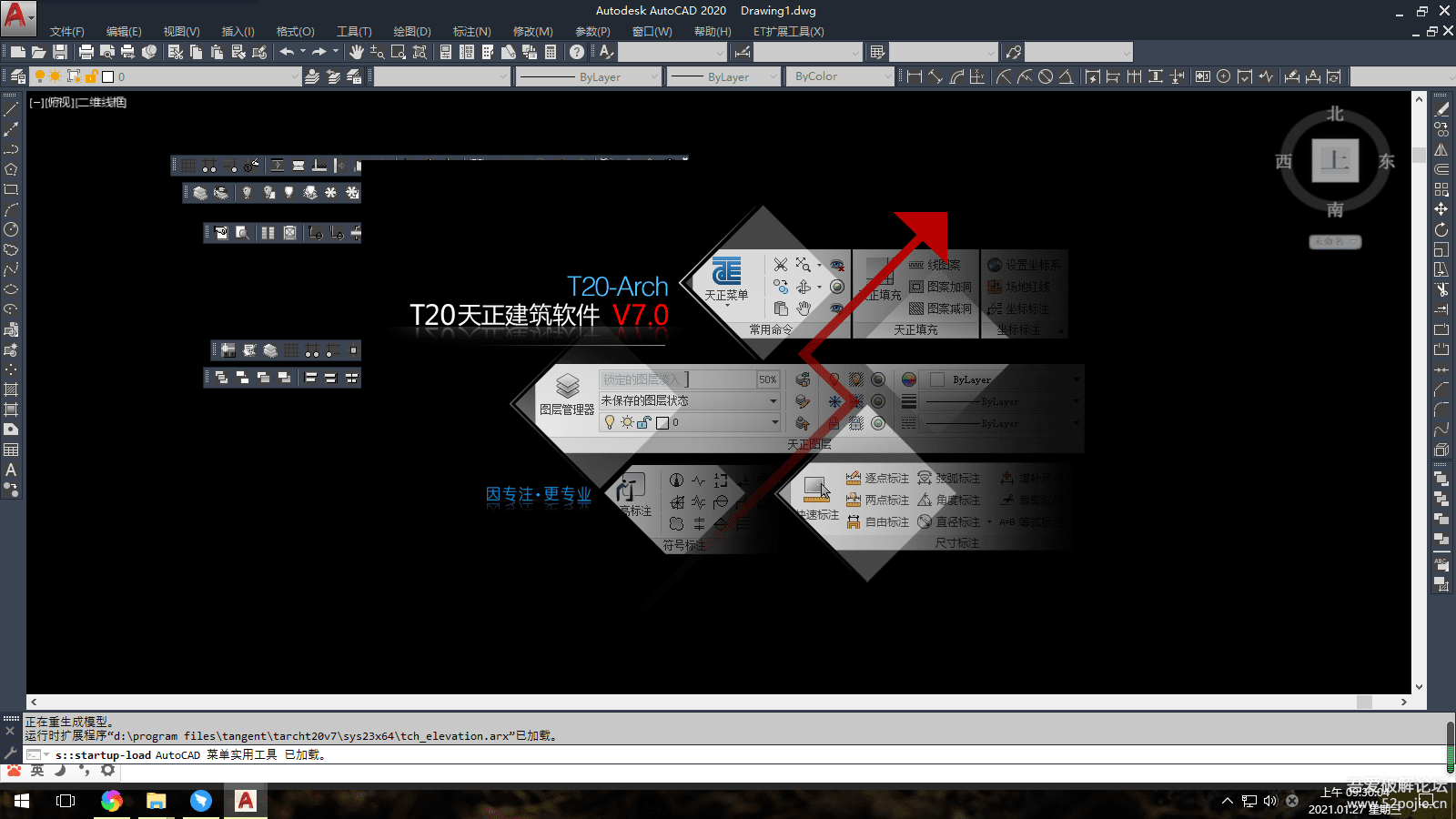
Task: Select the Line tool in Draw toolbar
Action: [11, 109]
